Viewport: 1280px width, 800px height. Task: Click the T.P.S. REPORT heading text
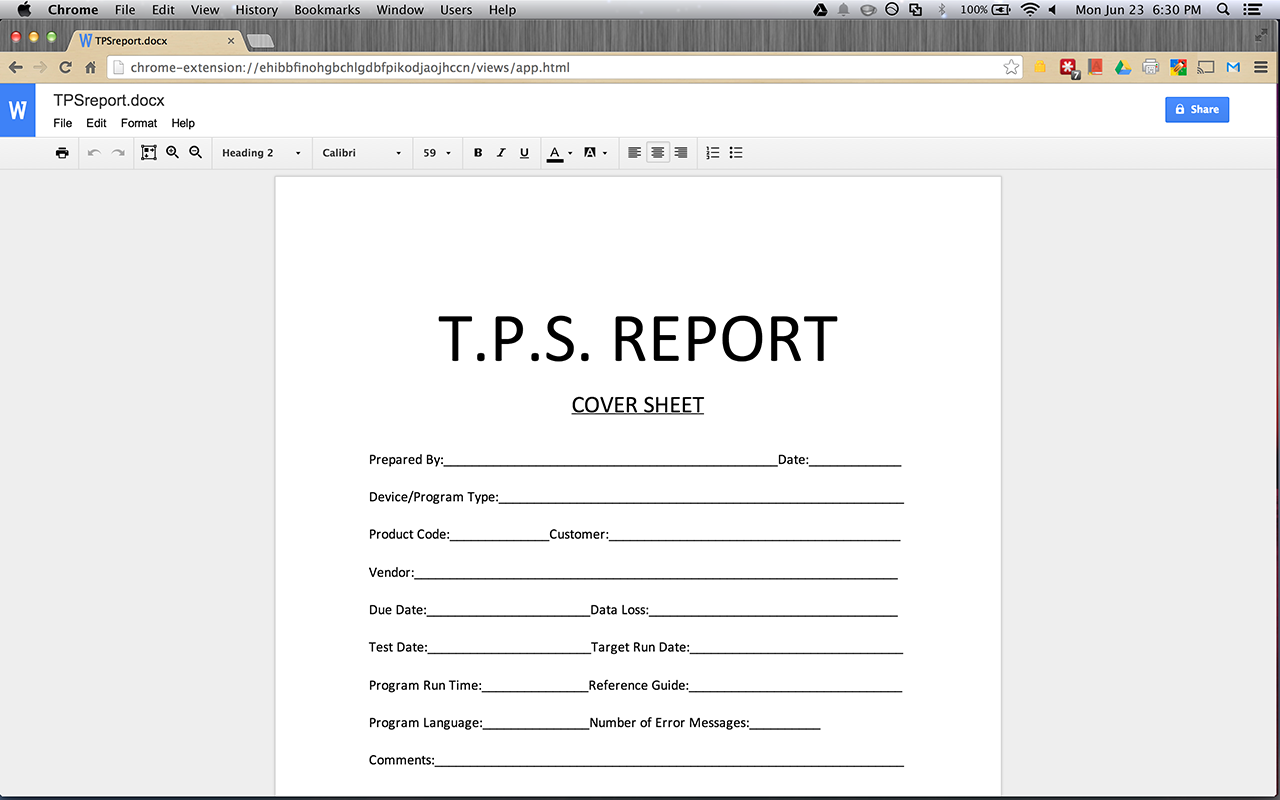coord(638,338)
